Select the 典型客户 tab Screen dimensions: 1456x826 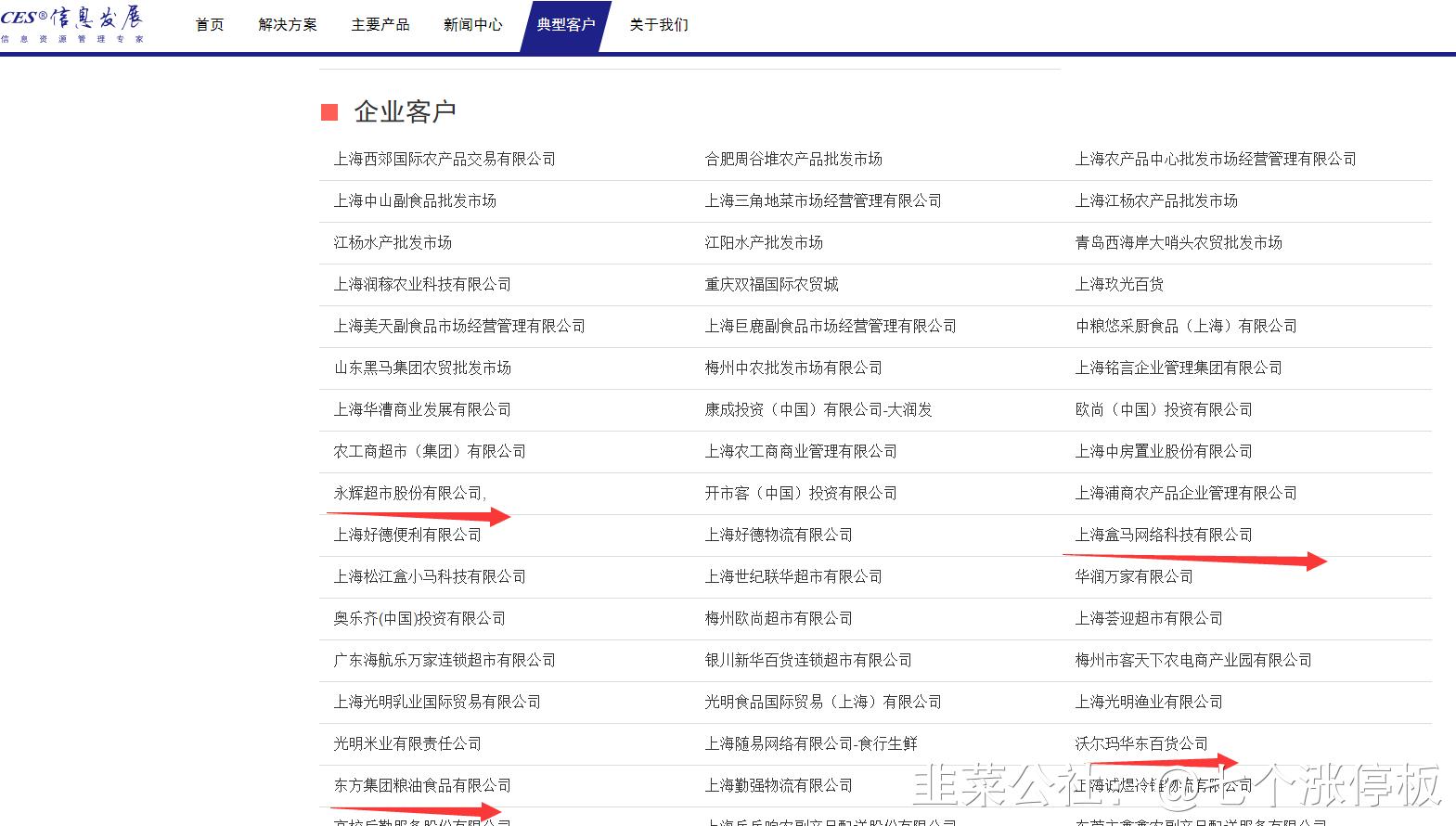click(566, 25)
